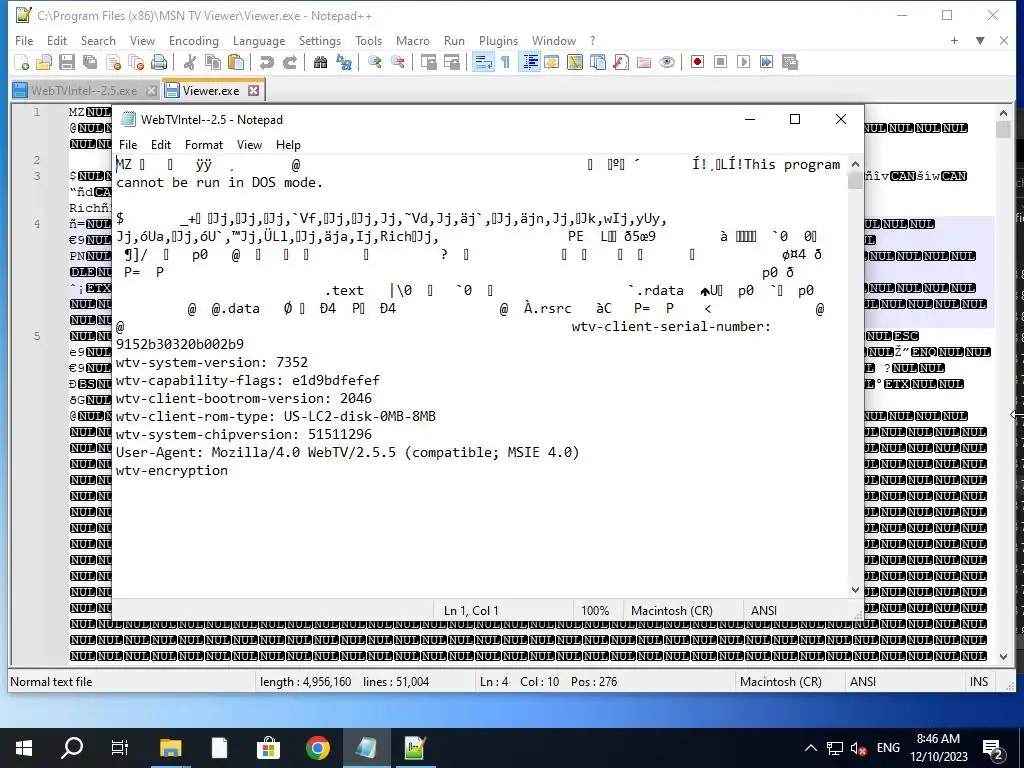Click the Stop recording macro icon
The image size is (1024, 768).
pos(720,62)
